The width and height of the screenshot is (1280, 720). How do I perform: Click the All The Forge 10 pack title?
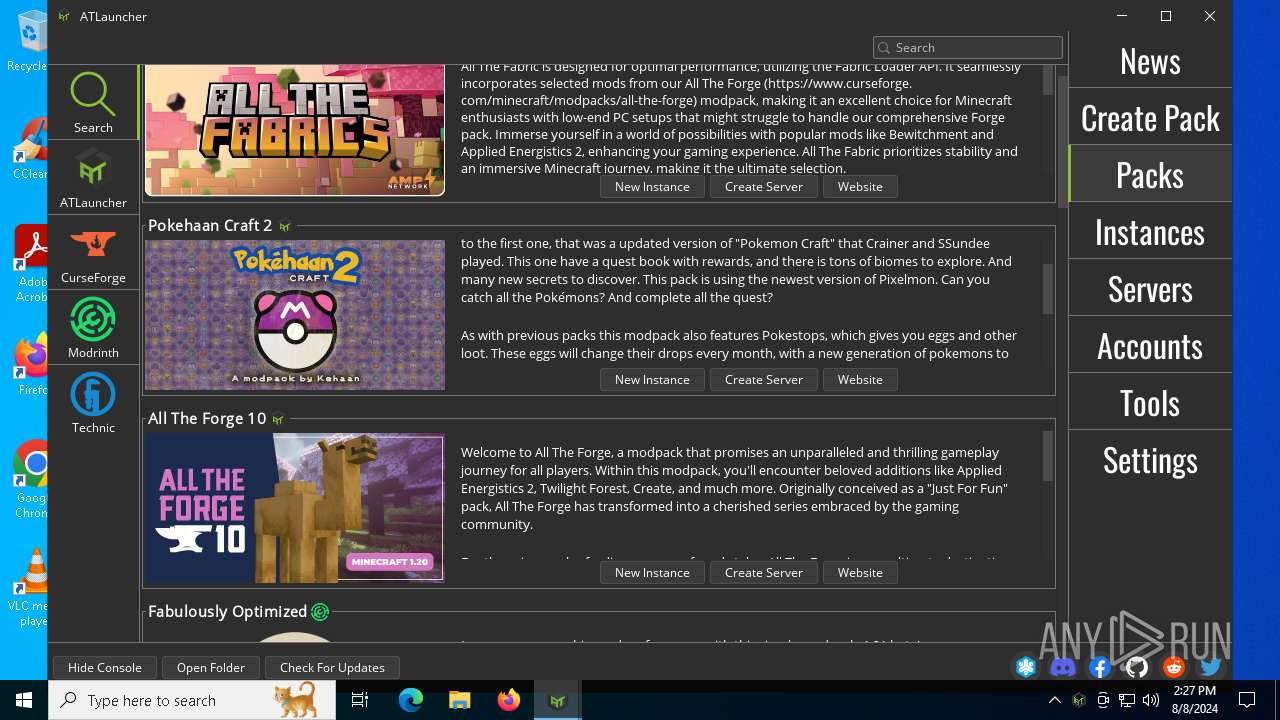[x=207, y=419]
